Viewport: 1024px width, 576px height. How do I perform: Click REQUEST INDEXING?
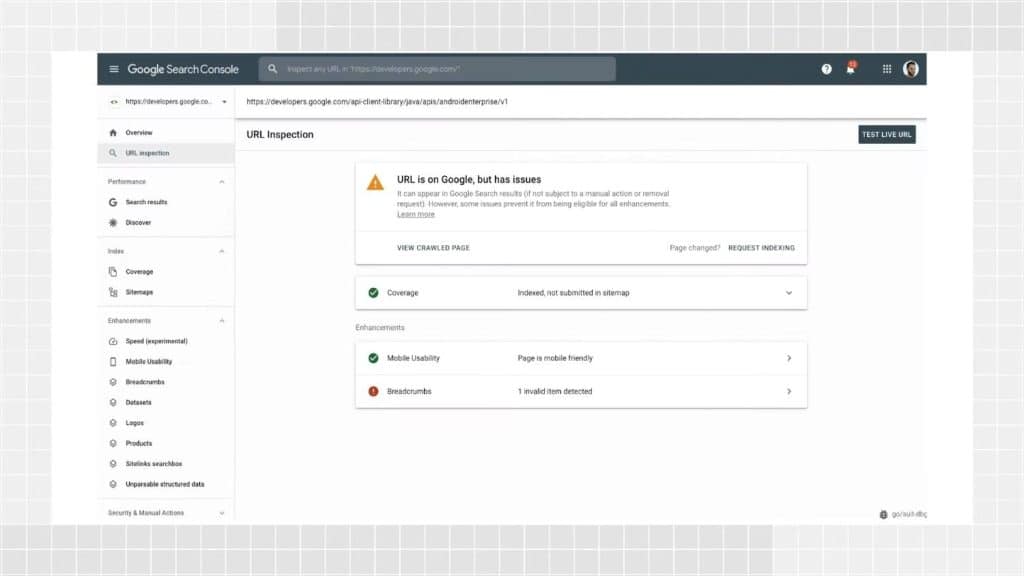[x=761, y=248]
